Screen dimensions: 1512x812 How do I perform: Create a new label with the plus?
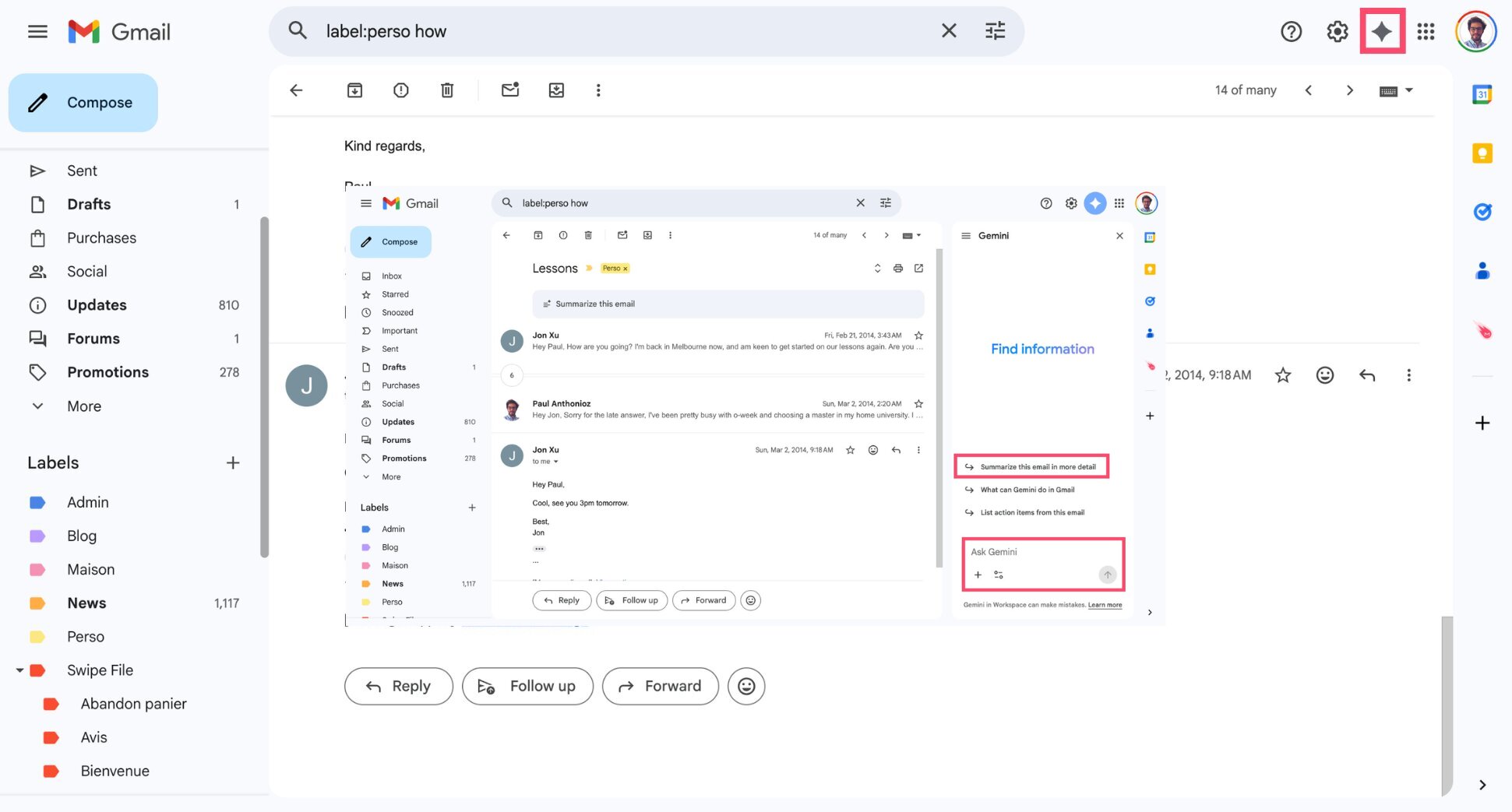click(232, 463)
